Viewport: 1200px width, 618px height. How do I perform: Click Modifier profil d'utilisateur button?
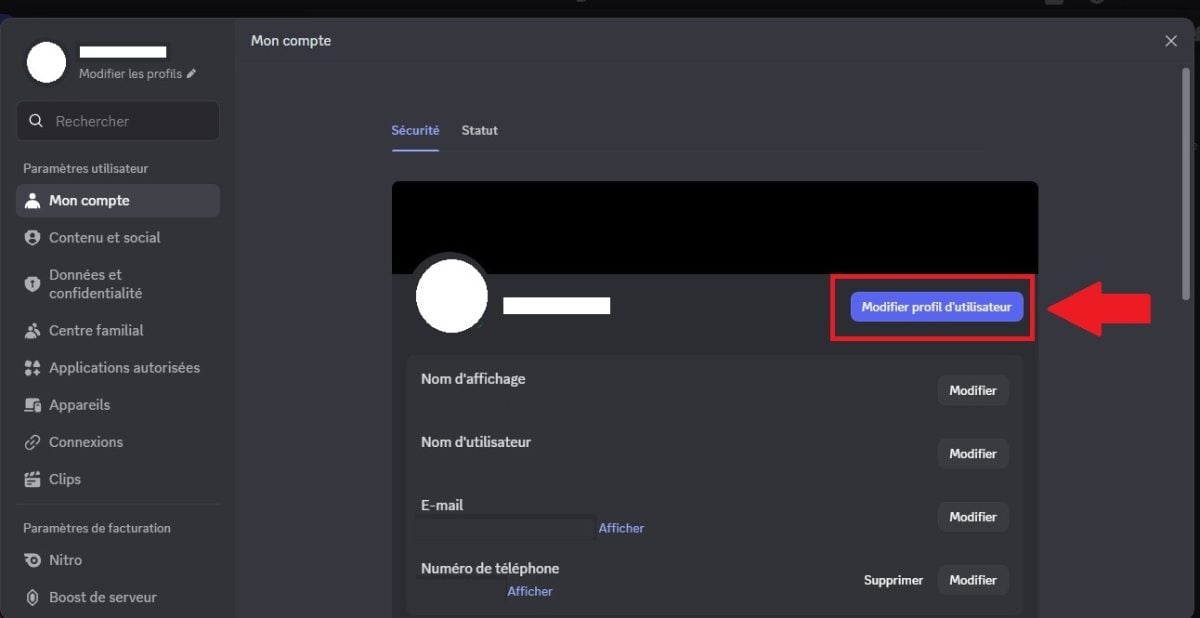tap(937, 307)
